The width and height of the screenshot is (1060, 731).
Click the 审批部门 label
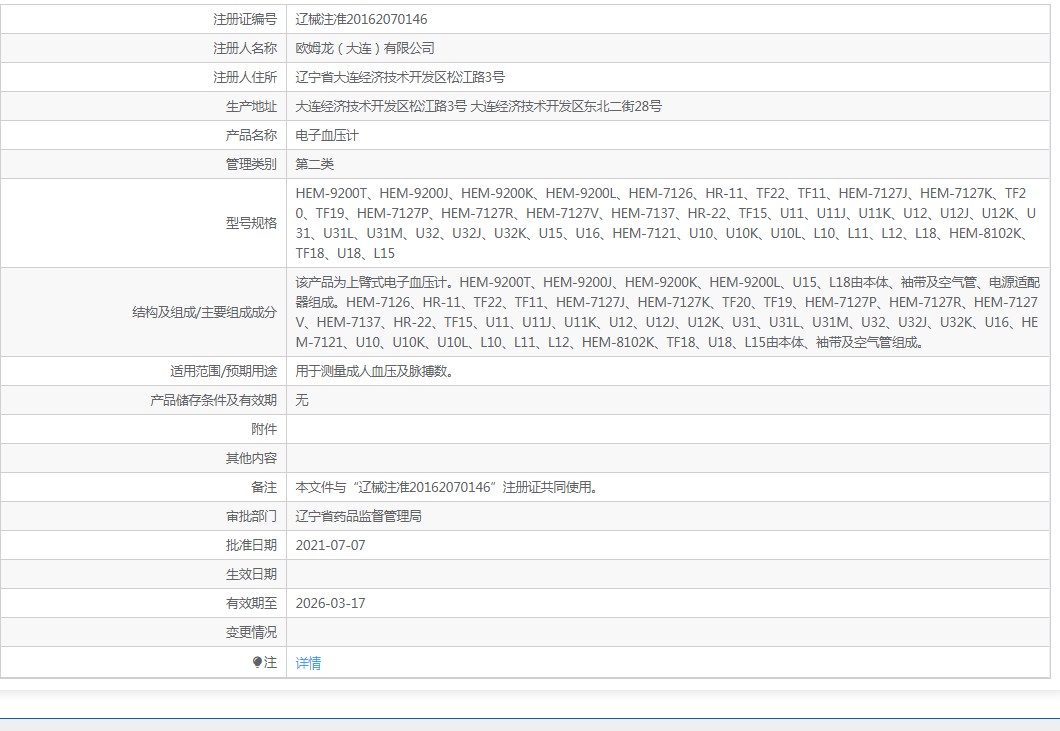click(251, 517)
